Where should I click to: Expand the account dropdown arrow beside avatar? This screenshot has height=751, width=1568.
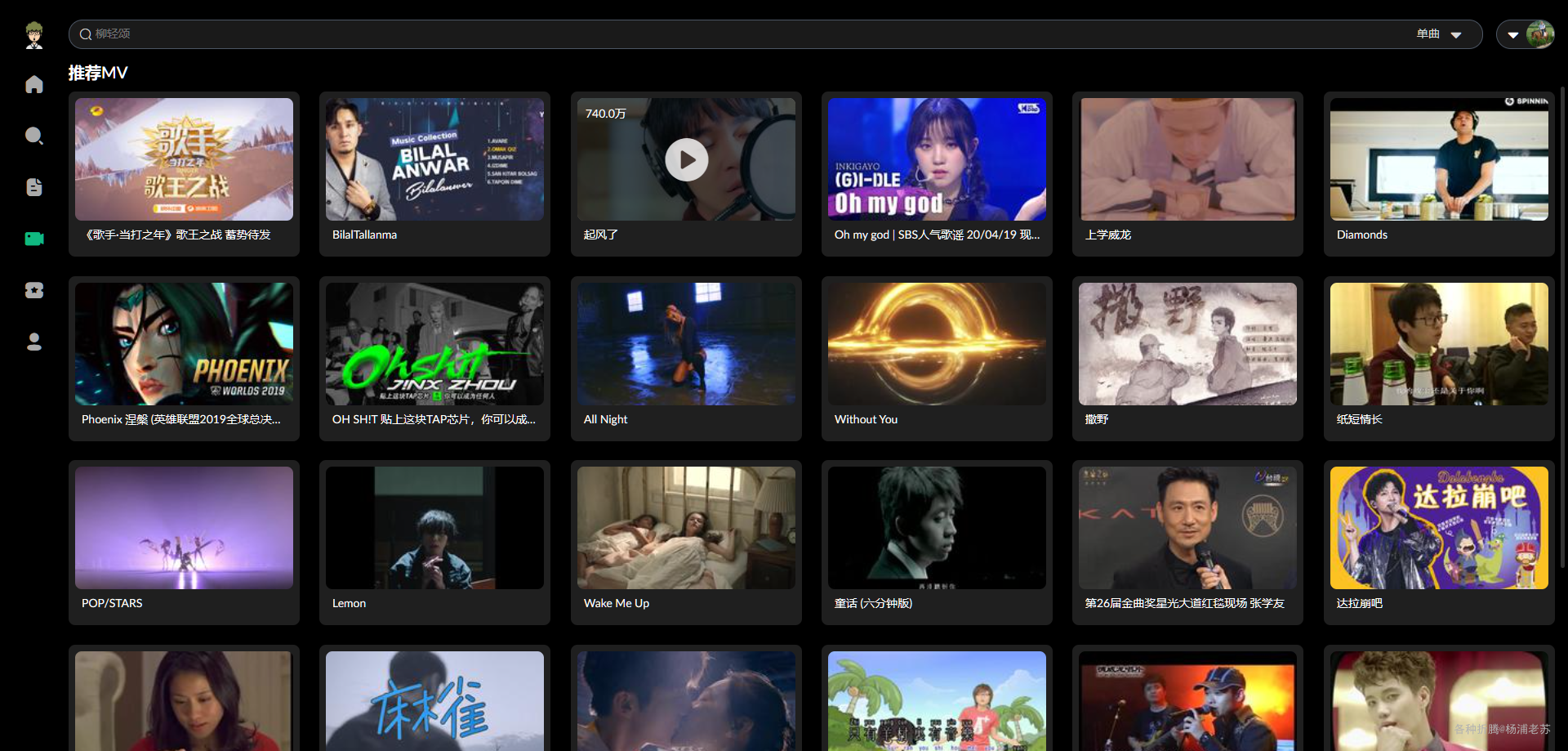tap(1512, 35)
